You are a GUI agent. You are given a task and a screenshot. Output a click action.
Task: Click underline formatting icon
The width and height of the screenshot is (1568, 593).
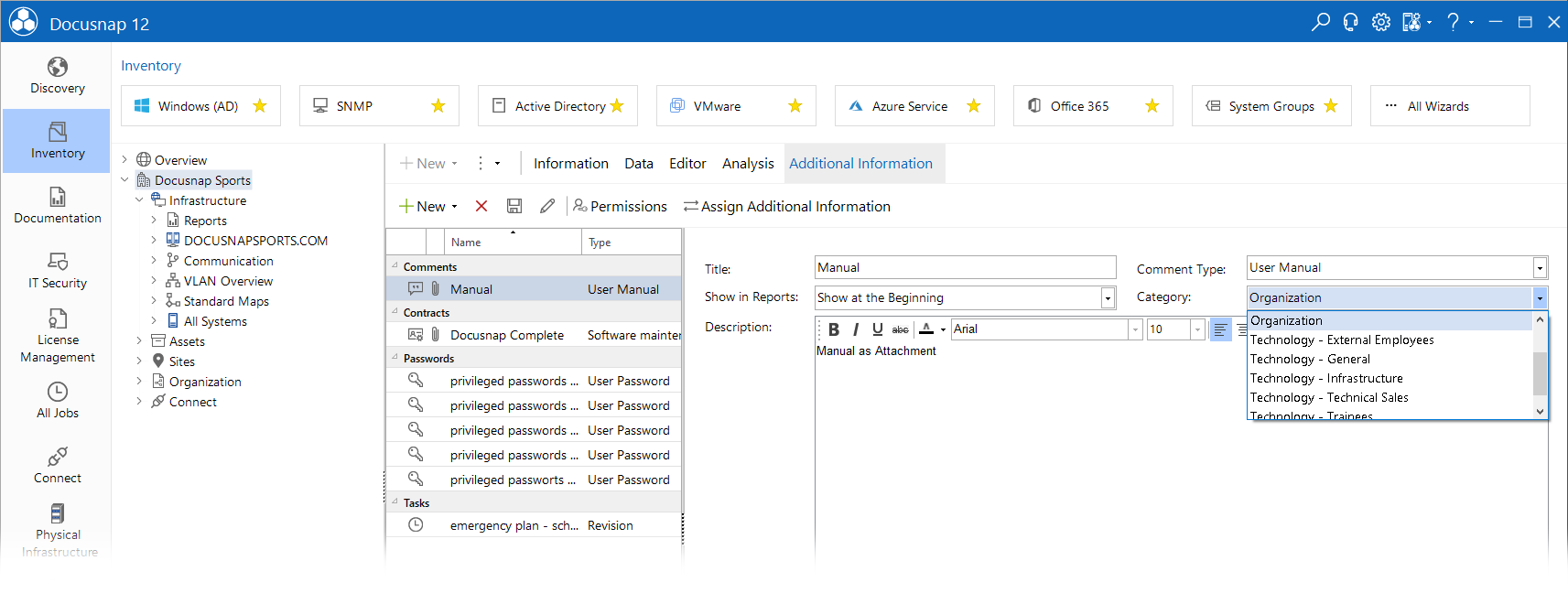(878, 329)
